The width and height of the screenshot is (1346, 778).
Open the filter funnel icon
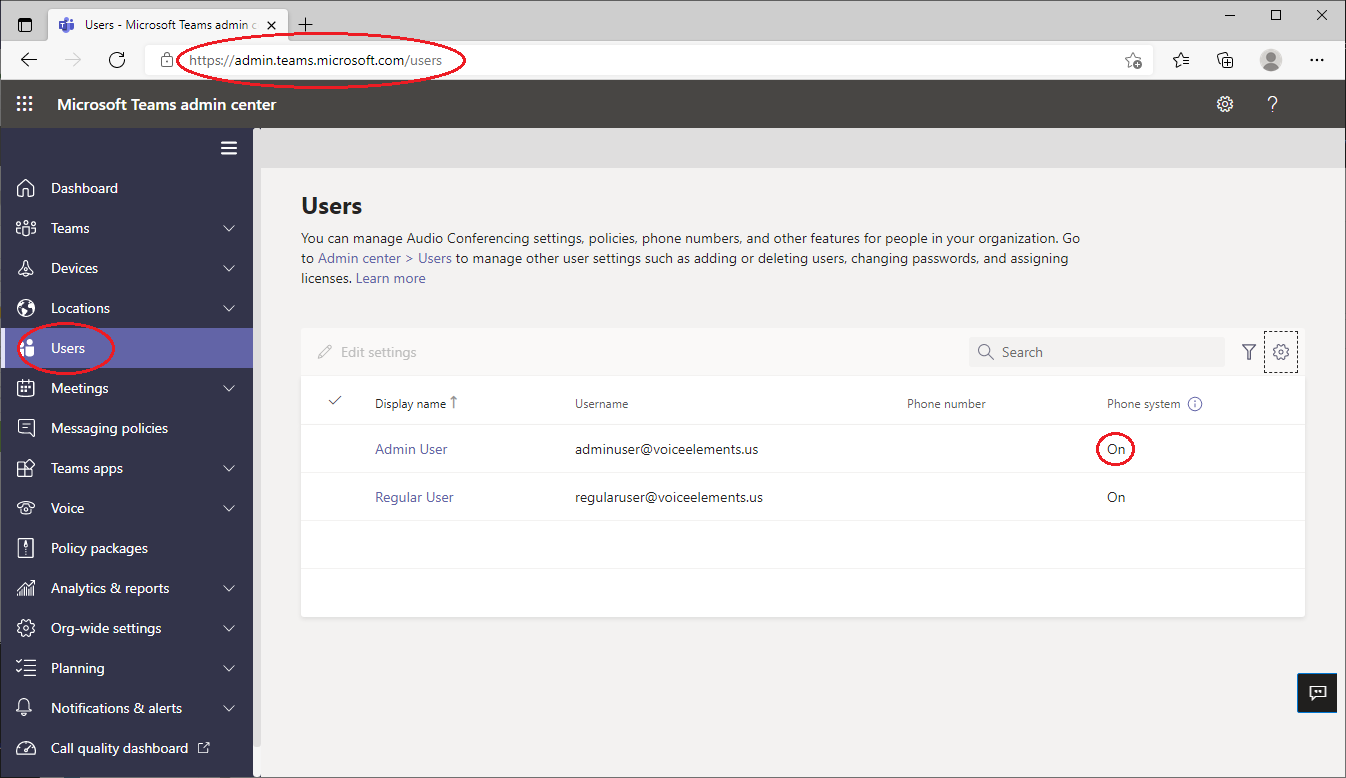(x=1249, y=352)
